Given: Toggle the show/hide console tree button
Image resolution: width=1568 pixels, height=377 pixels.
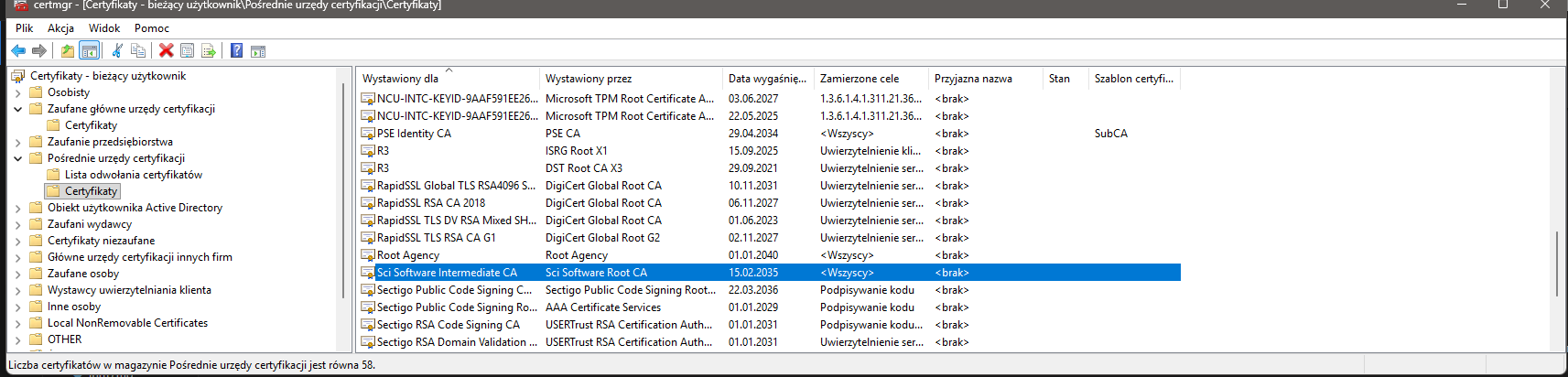Looking at the screenshot, I should 89,51.
